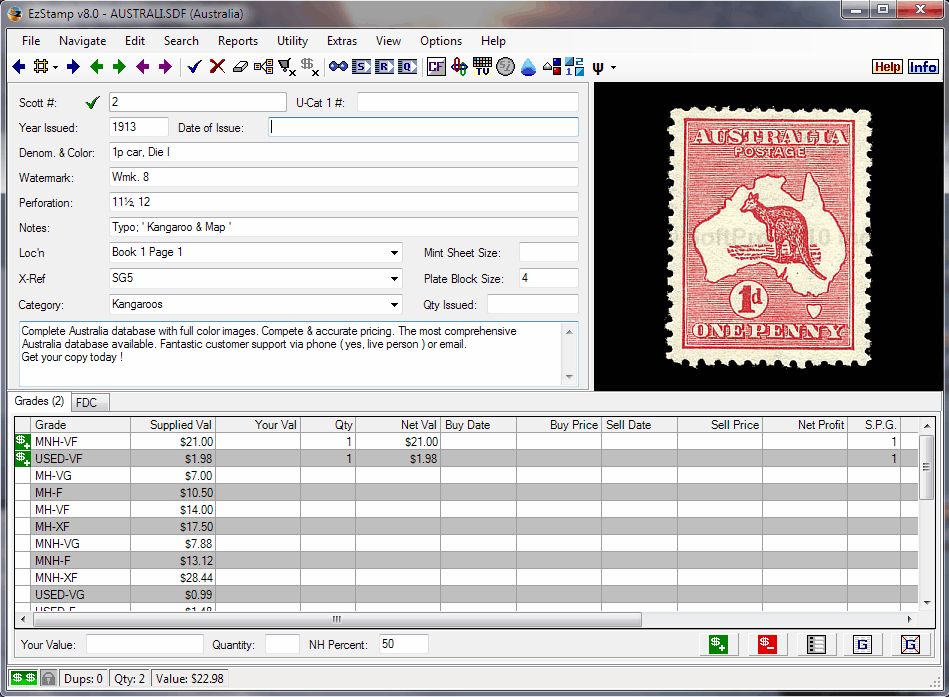Open the File menu
949x697 pixels.
click(31, 41)
